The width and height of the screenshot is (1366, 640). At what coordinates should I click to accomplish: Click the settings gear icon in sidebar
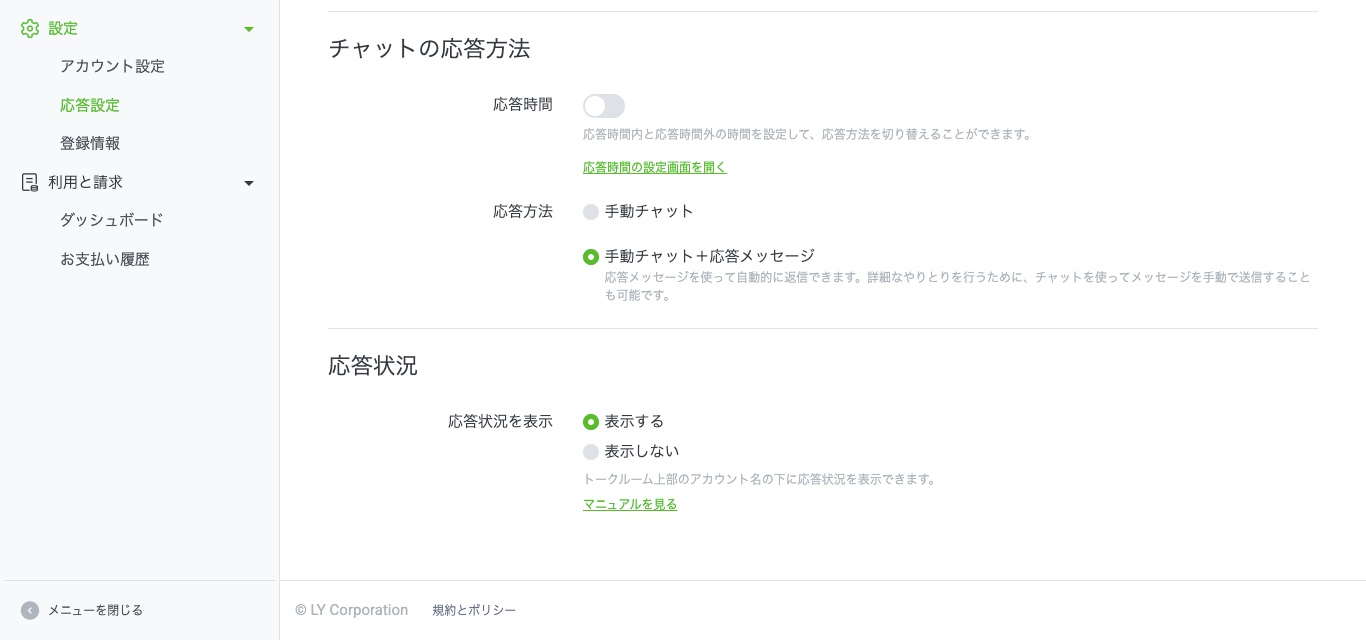pos(30,29)
